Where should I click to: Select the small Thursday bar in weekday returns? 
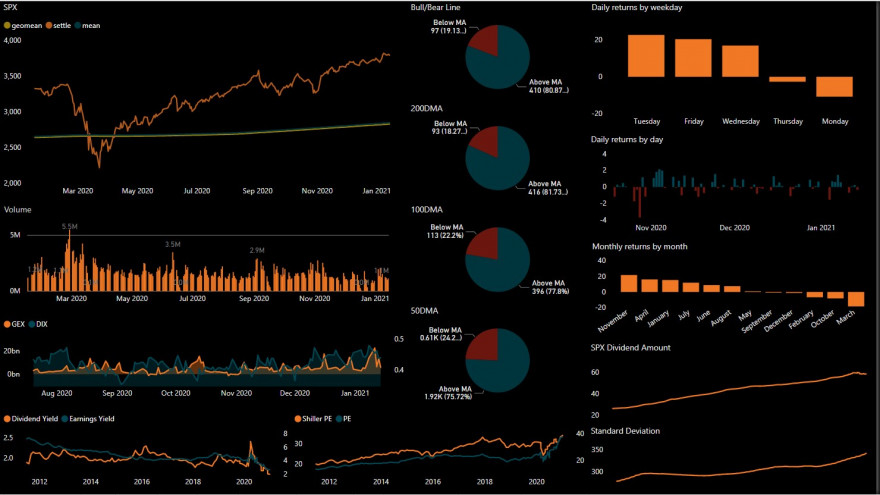(x=787, y=80)
